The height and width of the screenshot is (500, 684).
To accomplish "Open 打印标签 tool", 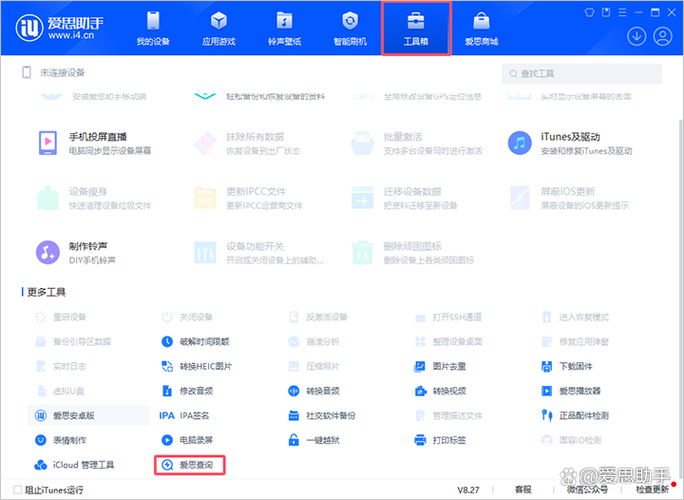I will tap(440, 440).
